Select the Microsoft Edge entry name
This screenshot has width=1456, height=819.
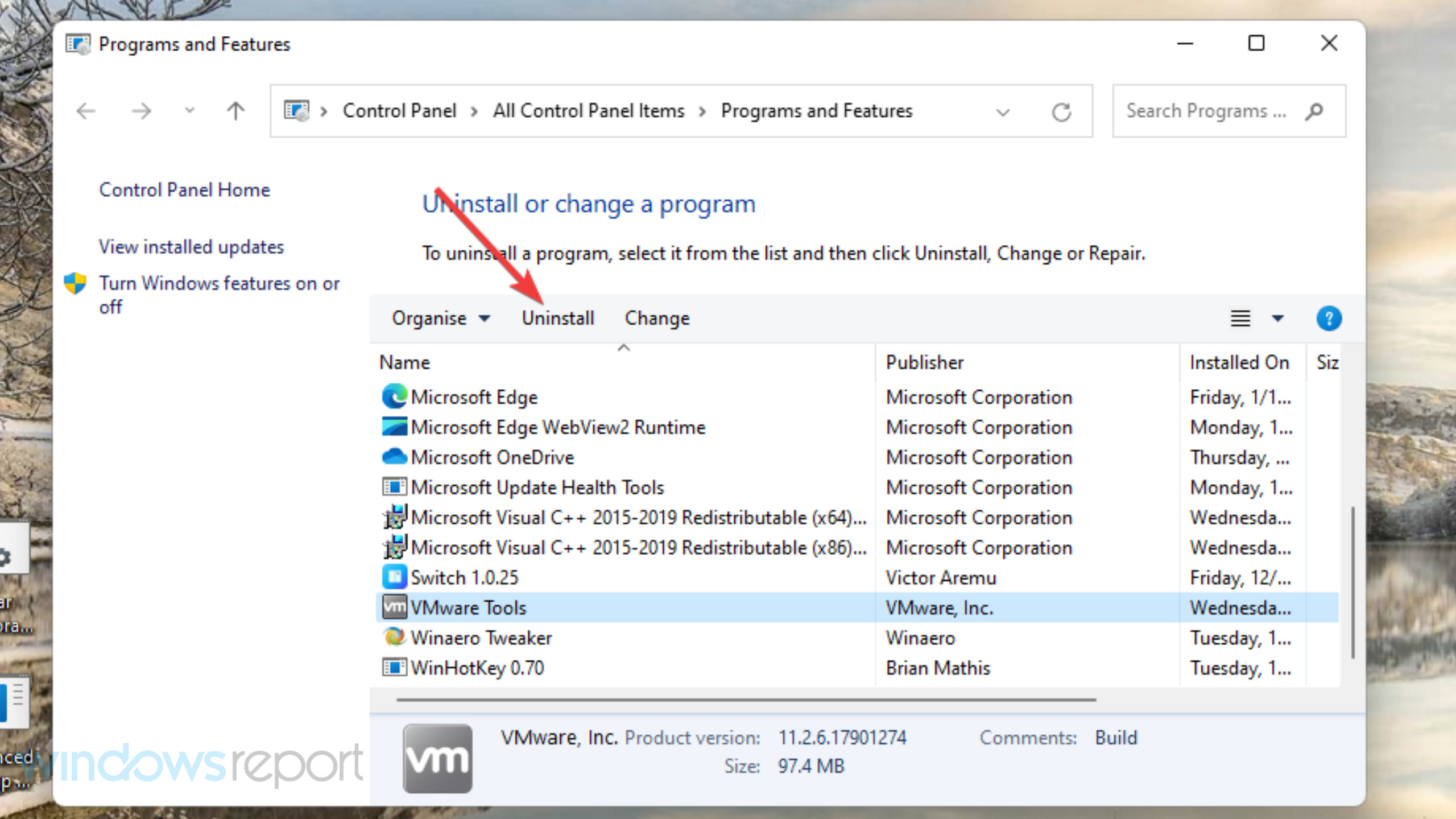click(x=474, y=397)
